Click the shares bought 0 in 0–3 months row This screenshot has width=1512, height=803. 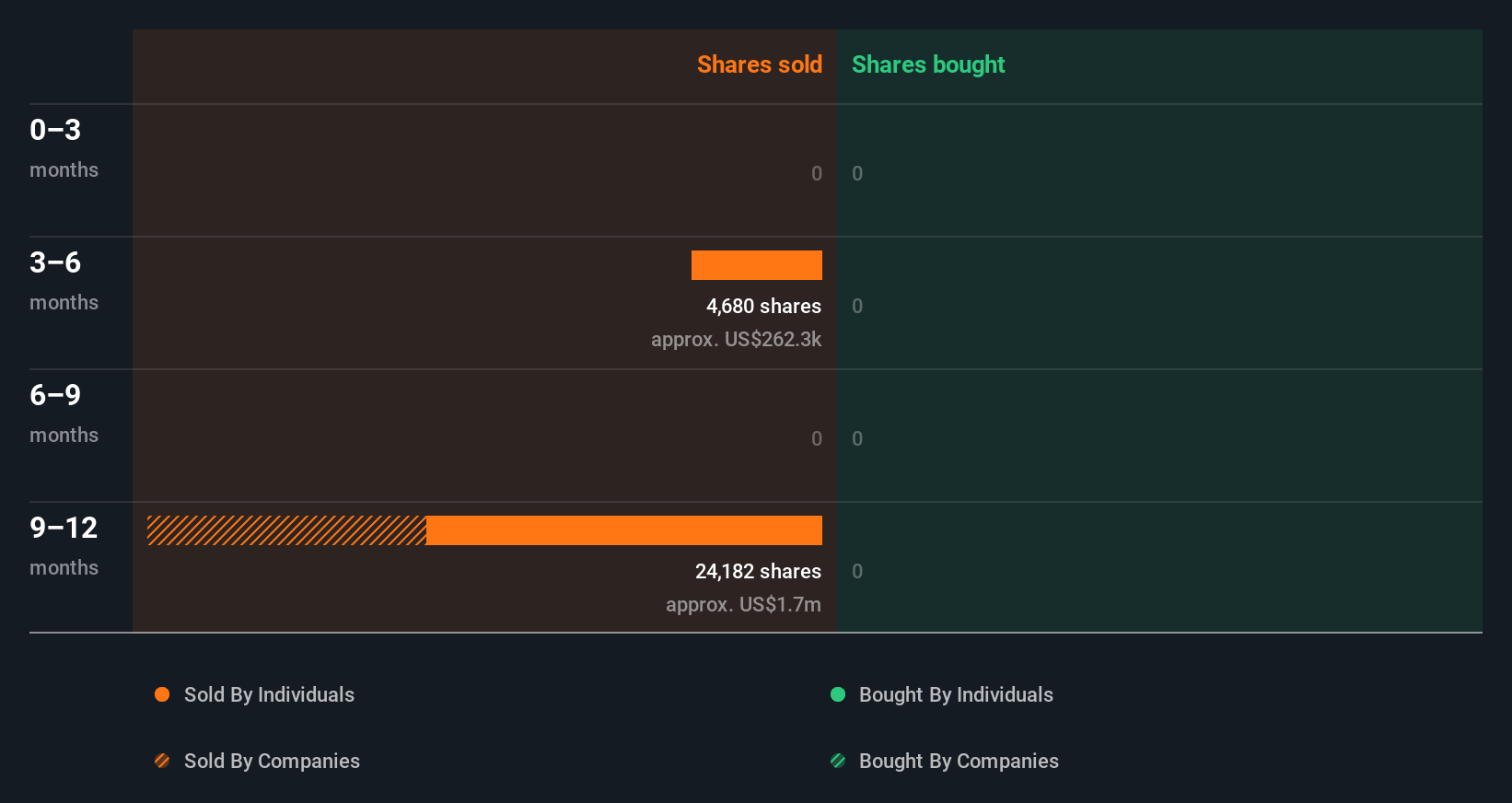pyautogui.click(x=857, y=173)
